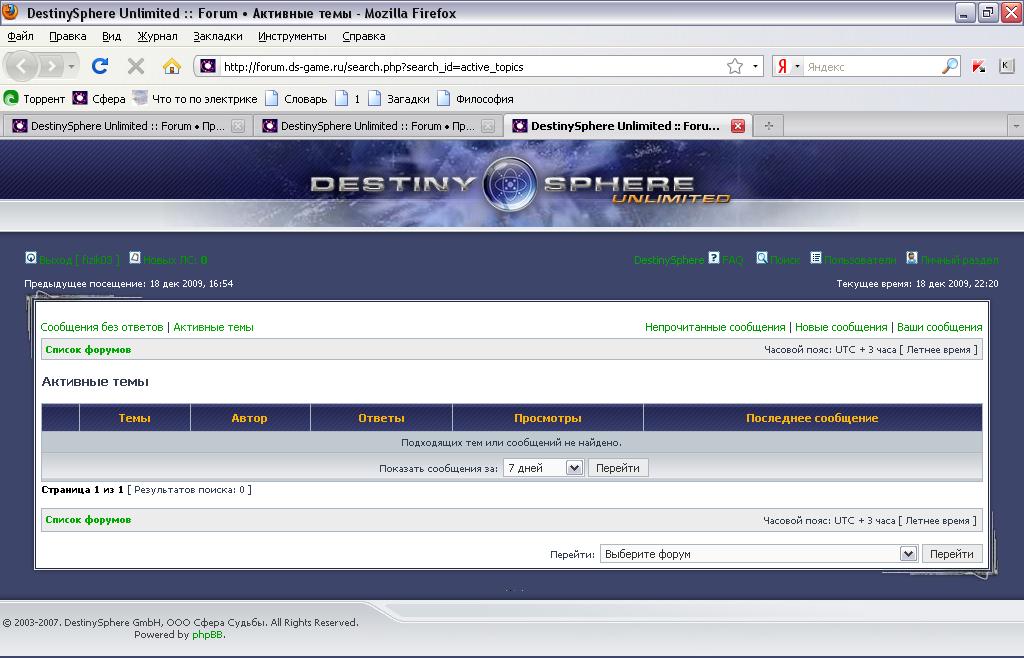This screenshot has height=658, width=1024.
Task: Click the bookmark star in address bar
Action: 734,67
